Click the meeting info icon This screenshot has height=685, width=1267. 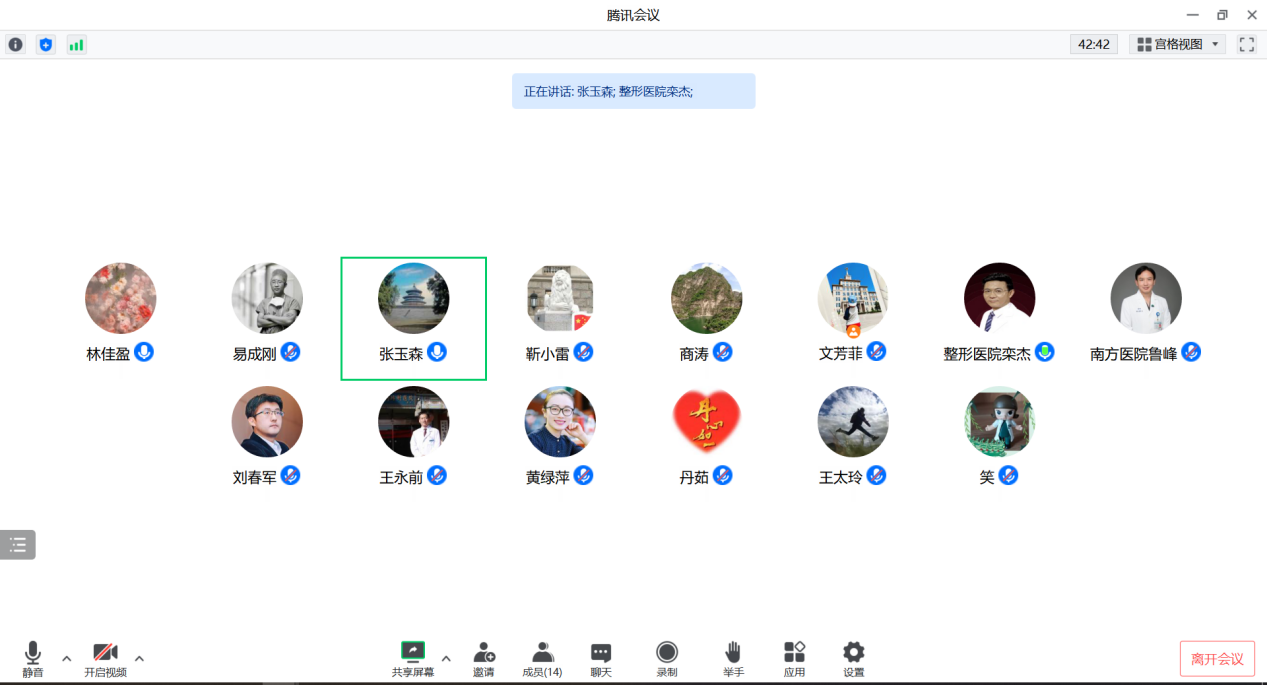click(x=15, y=45)
